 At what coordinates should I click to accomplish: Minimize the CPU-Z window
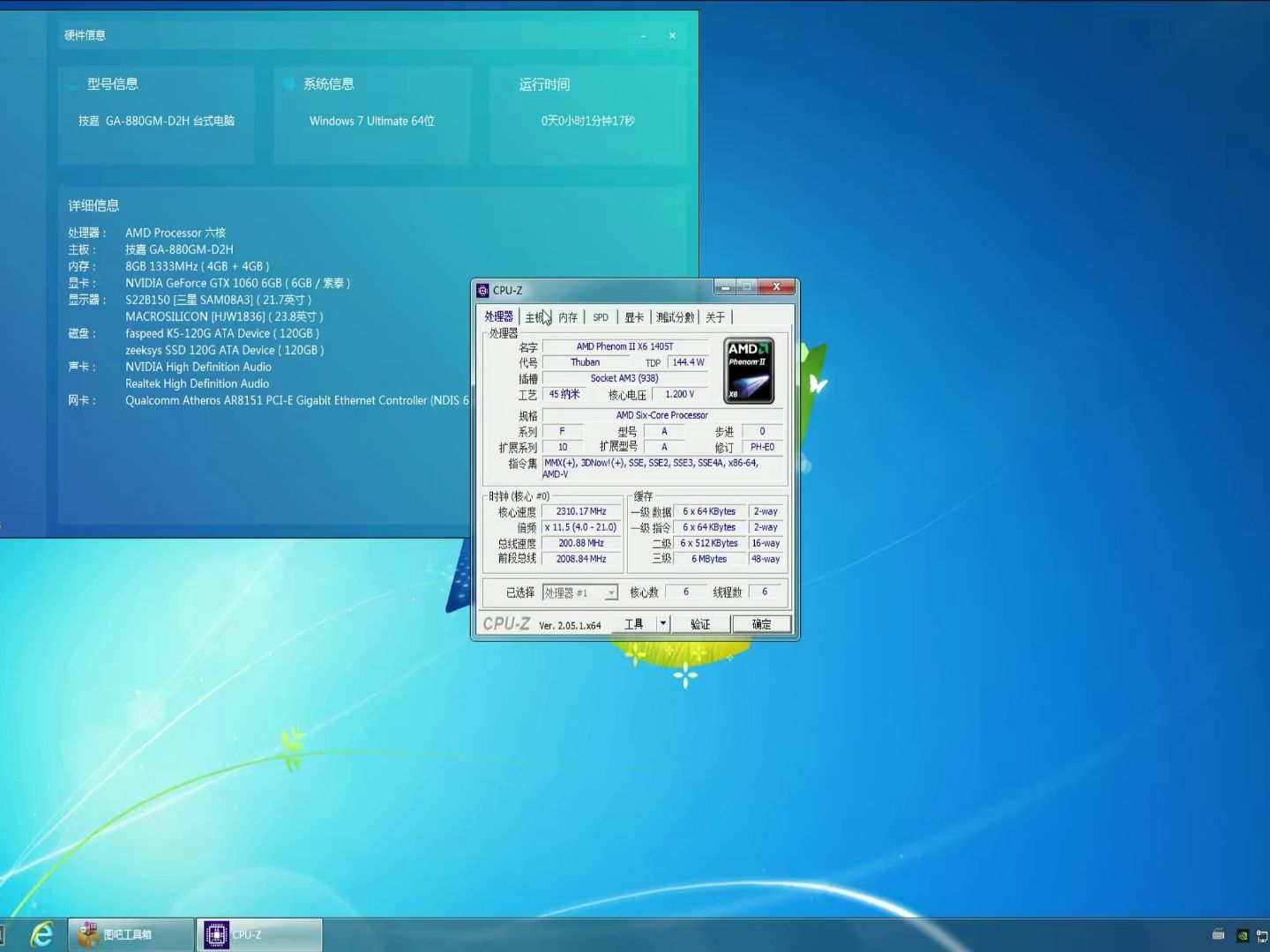[726, 287]
